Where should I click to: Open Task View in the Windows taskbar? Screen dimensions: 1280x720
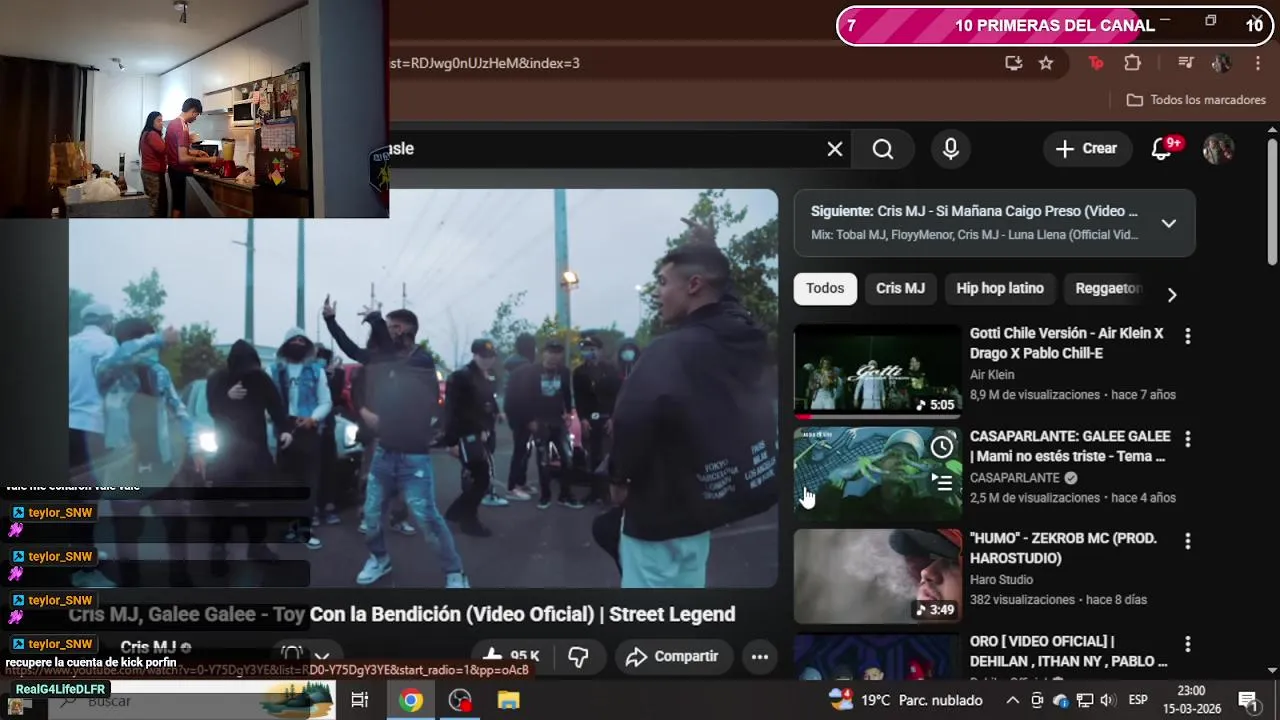360,700
